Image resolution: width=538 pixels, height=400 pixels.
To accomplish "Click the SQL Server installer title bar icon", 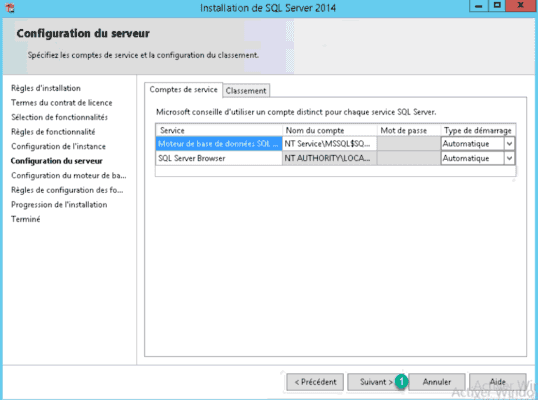I will click(x=10, y=8).
